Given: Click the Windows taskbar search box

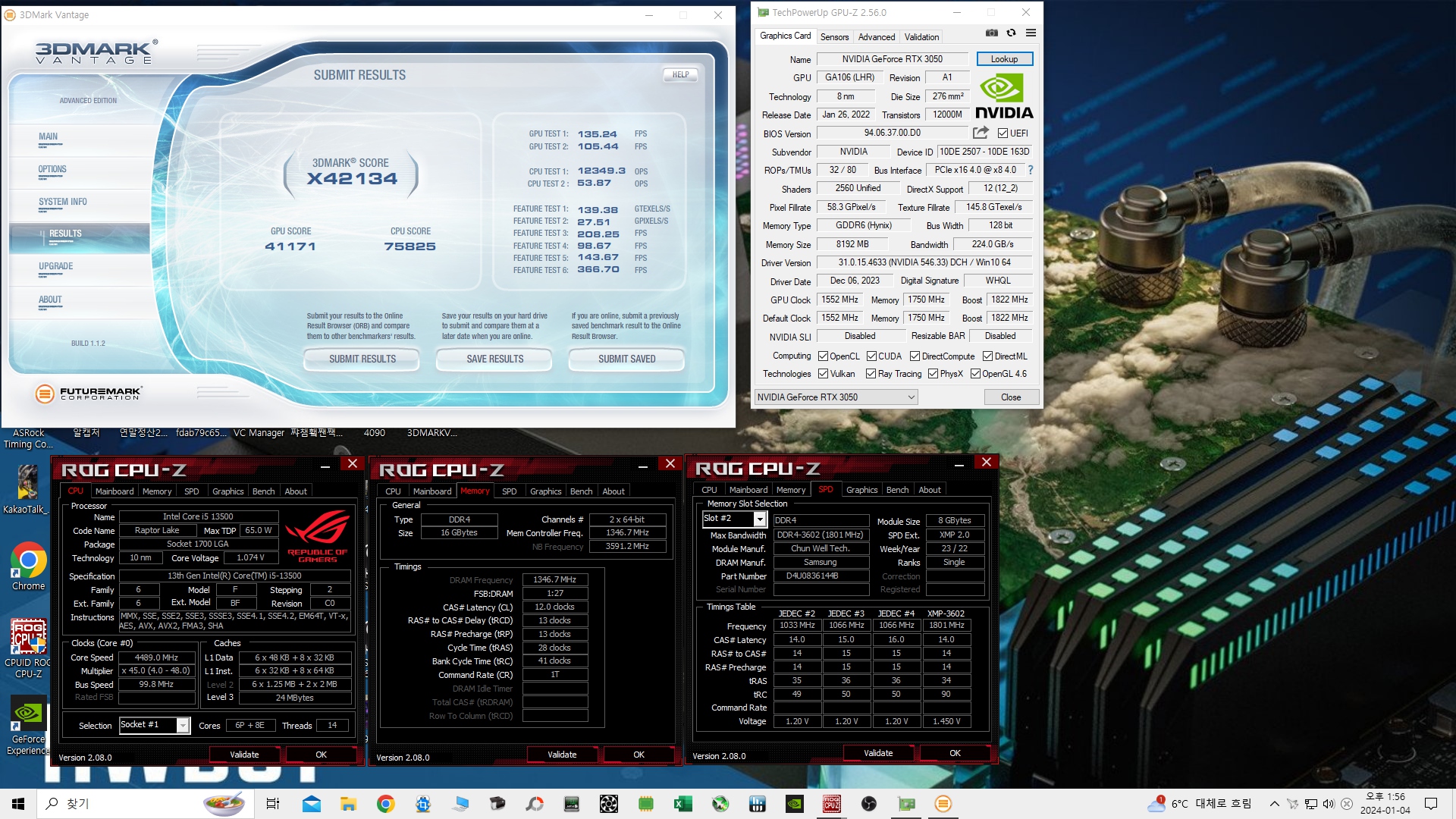Looking at the screenshot, I should 146,804.
